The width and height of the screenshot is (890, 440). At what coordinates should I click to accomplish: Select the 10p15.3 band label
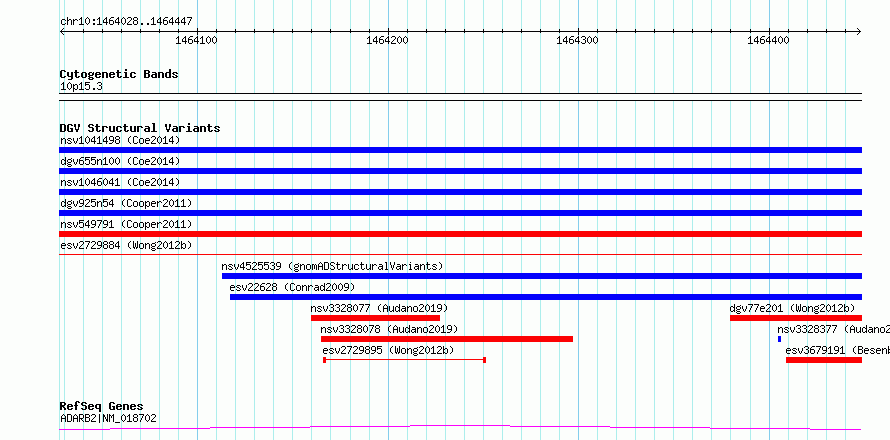pos(81,87)
